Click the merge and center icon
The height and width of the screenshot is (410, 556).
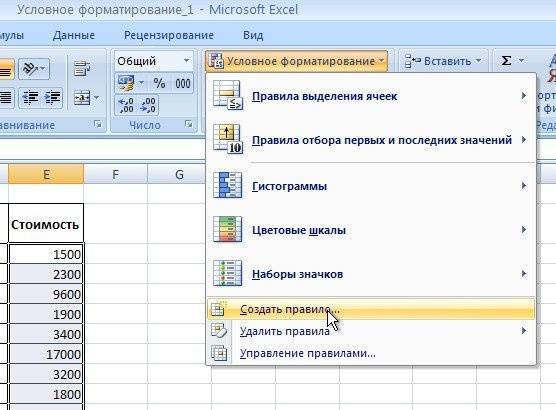(82, 98)
